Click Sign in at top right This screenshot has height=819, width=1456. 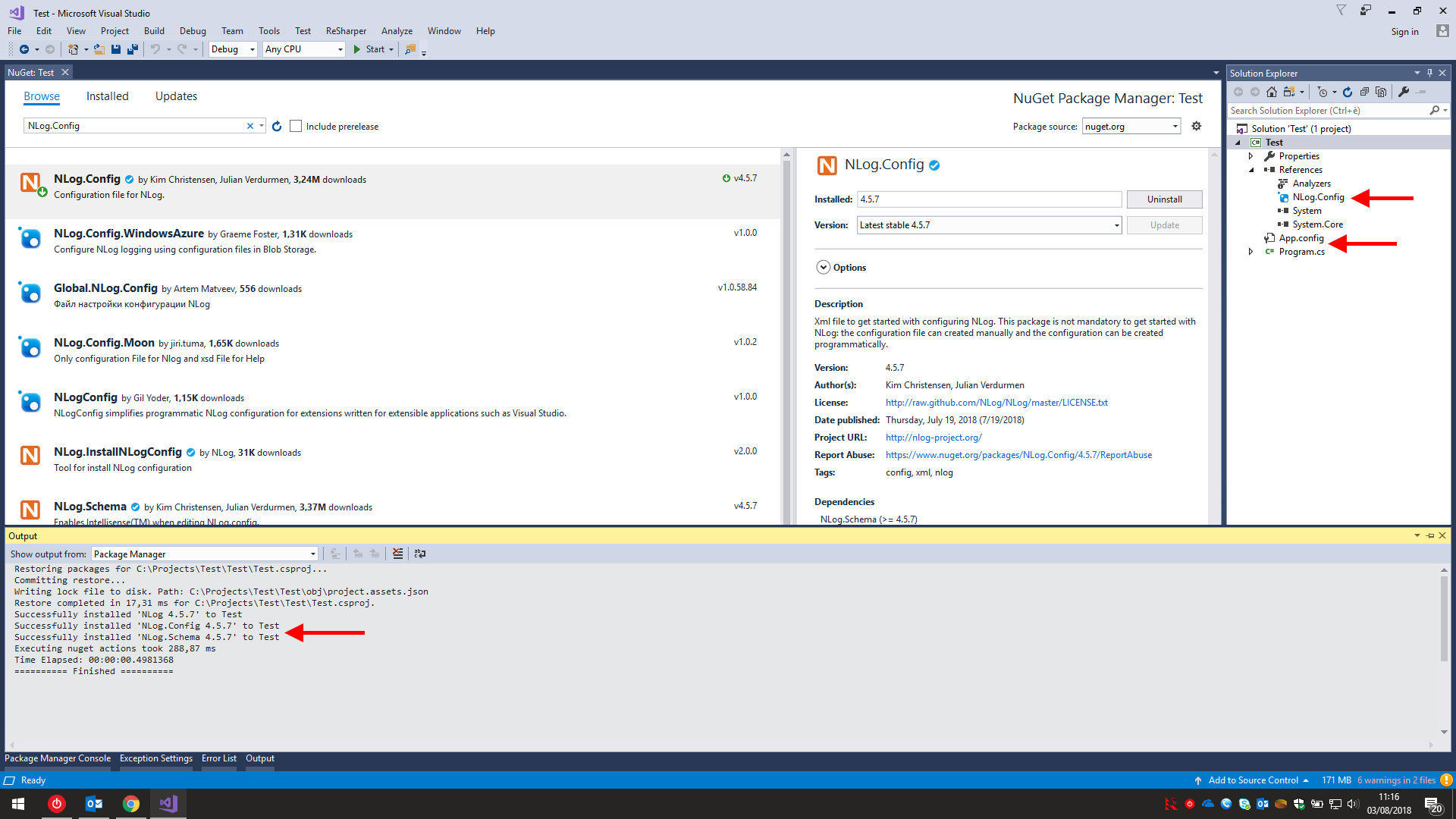1404,32
